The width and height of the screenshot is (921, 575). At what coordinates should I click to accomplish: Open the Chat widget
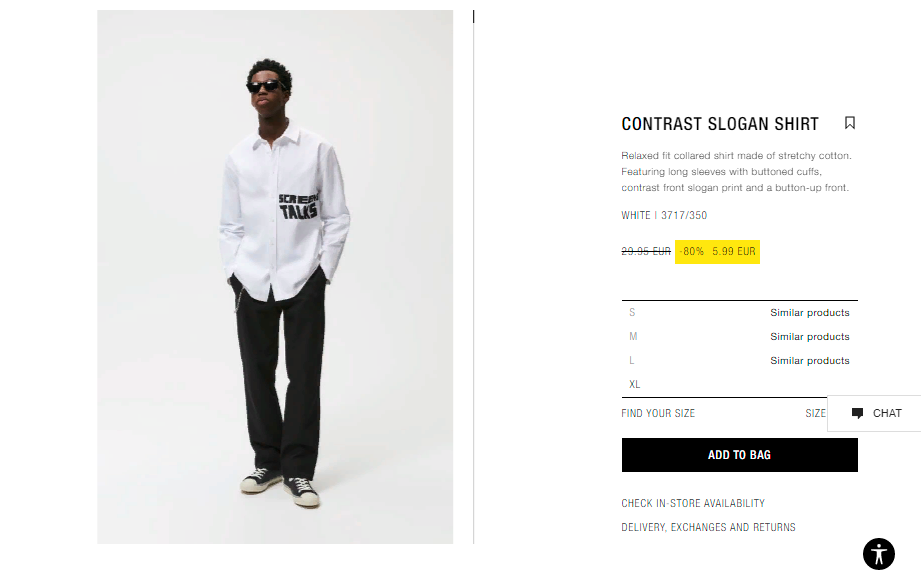click(874, 413)
